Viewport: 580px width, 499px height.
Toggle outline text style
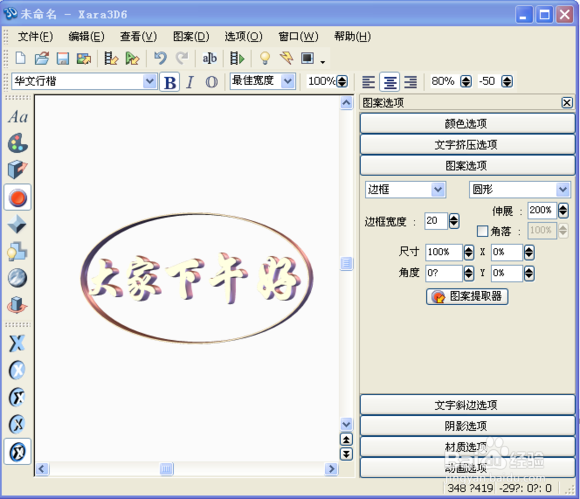pyautogui.click(x=211, y=82)
